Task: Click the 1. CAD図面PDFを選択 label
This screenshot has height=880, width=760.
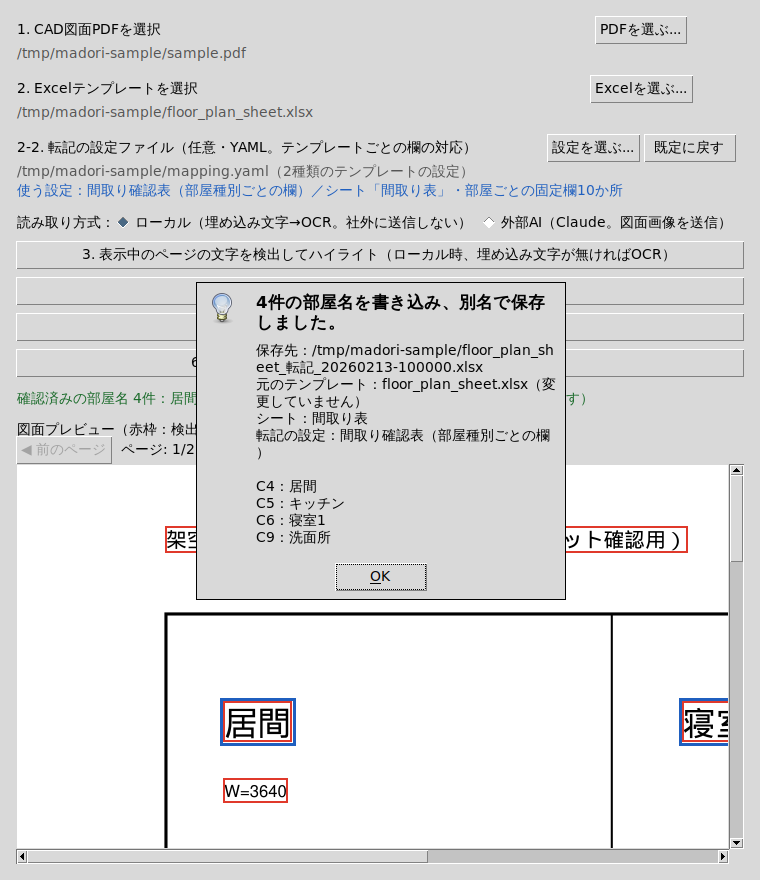Action: point(89,30)
